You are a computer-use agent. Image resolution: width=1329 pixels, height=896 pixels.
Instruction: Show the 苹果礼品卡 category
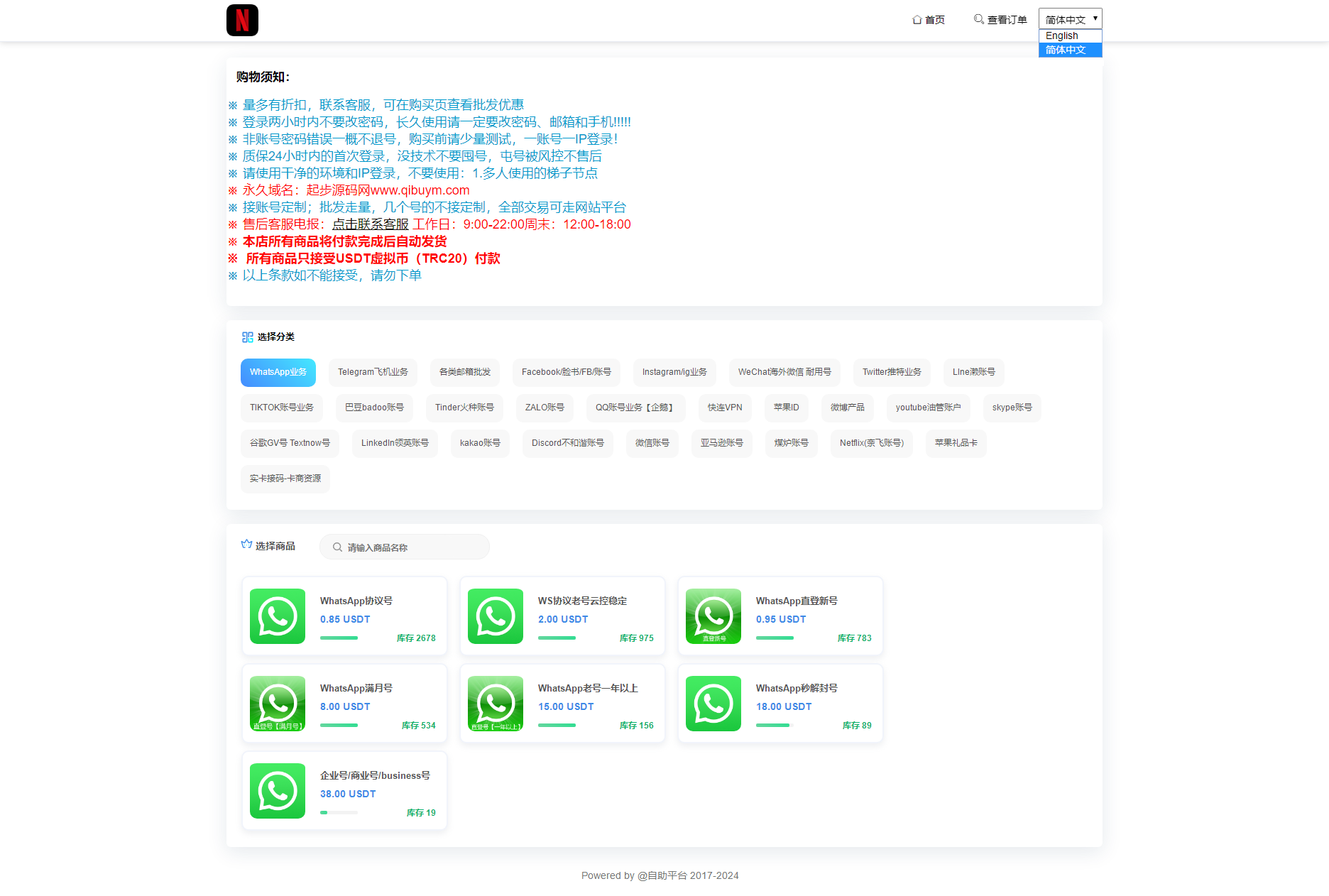coord(956,444)
